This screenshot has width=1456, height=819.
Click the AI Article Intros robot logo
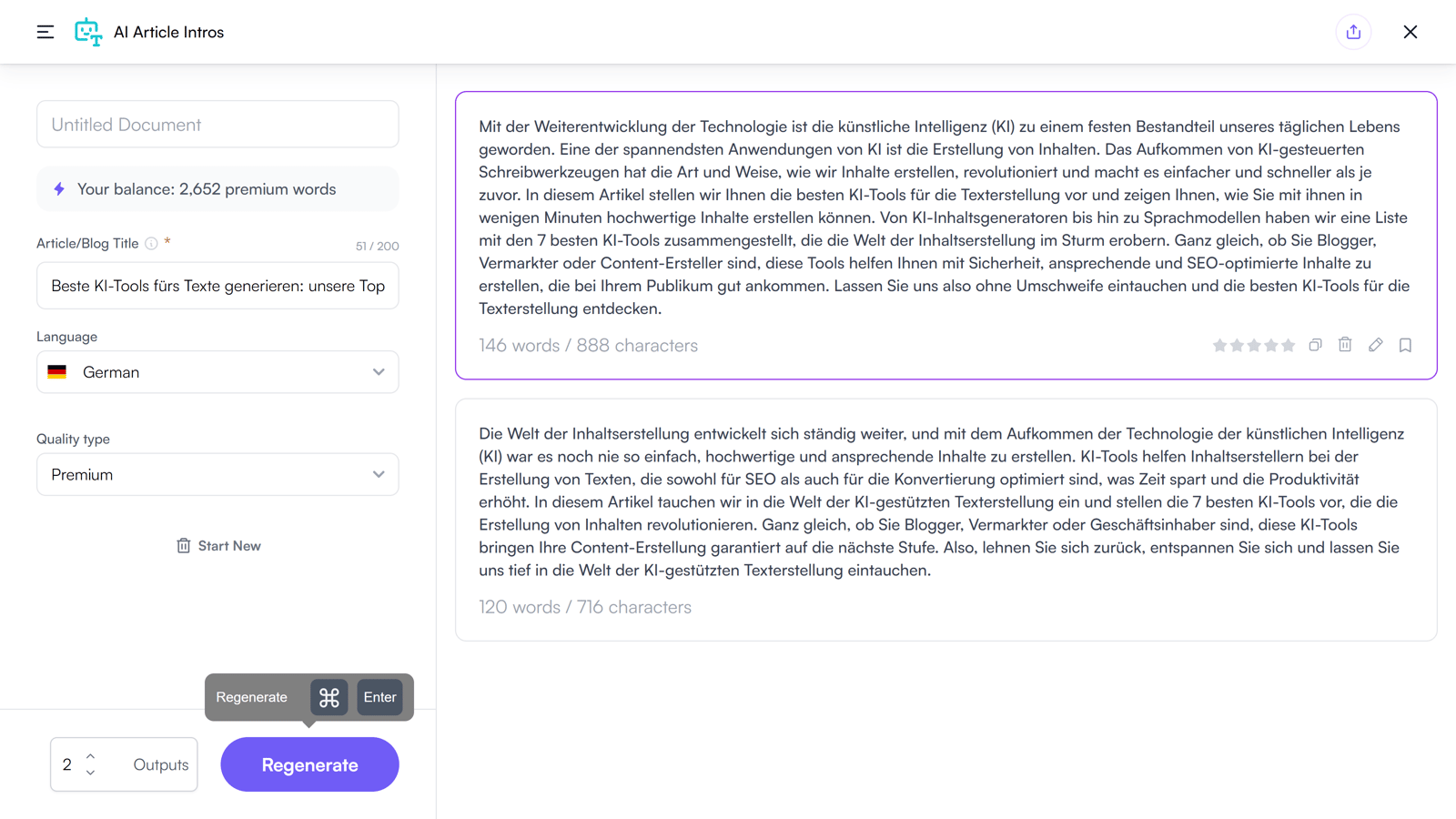88,32
